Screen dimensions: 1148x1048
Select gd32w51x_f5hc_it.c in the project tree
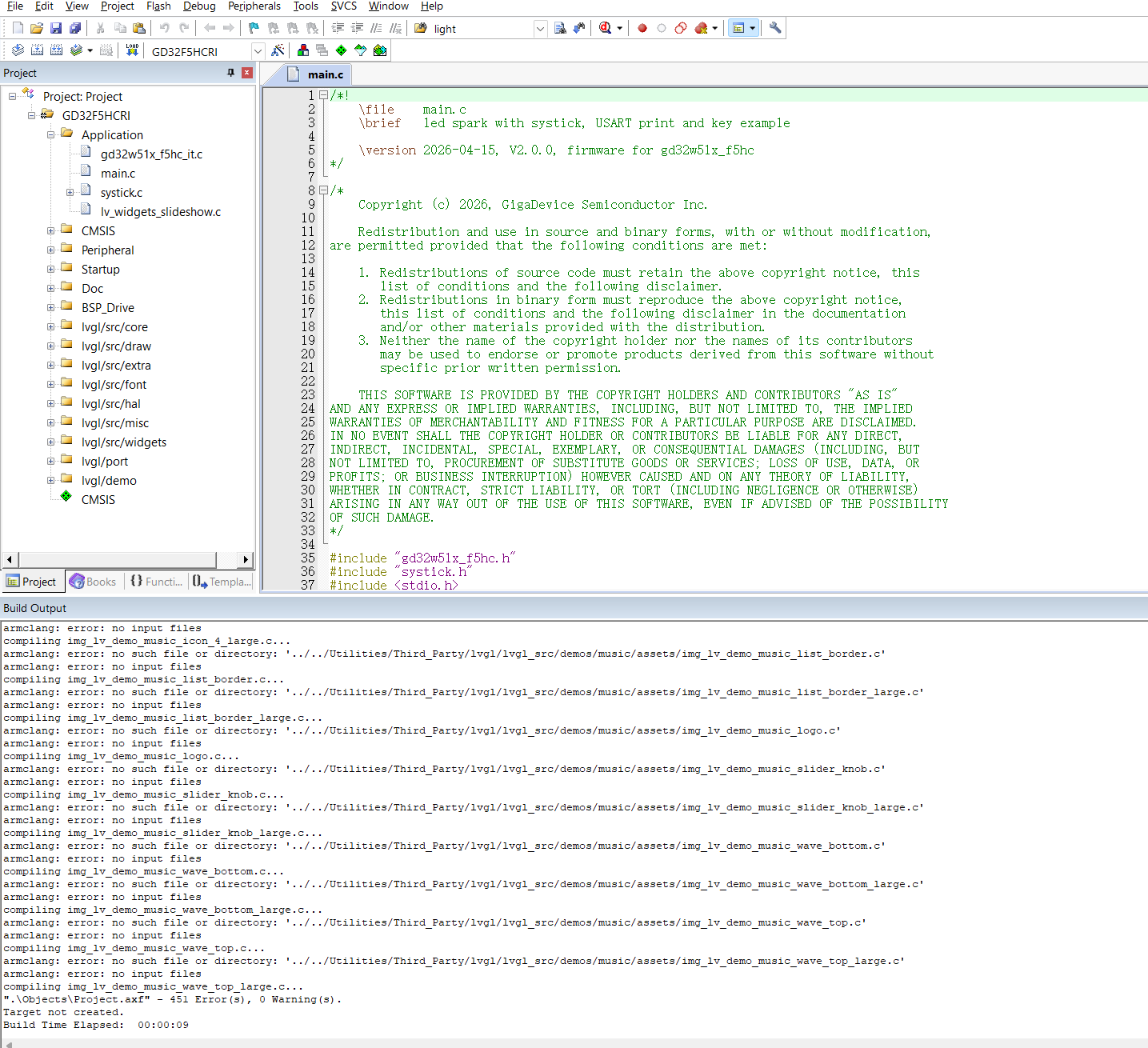[151, 154]
